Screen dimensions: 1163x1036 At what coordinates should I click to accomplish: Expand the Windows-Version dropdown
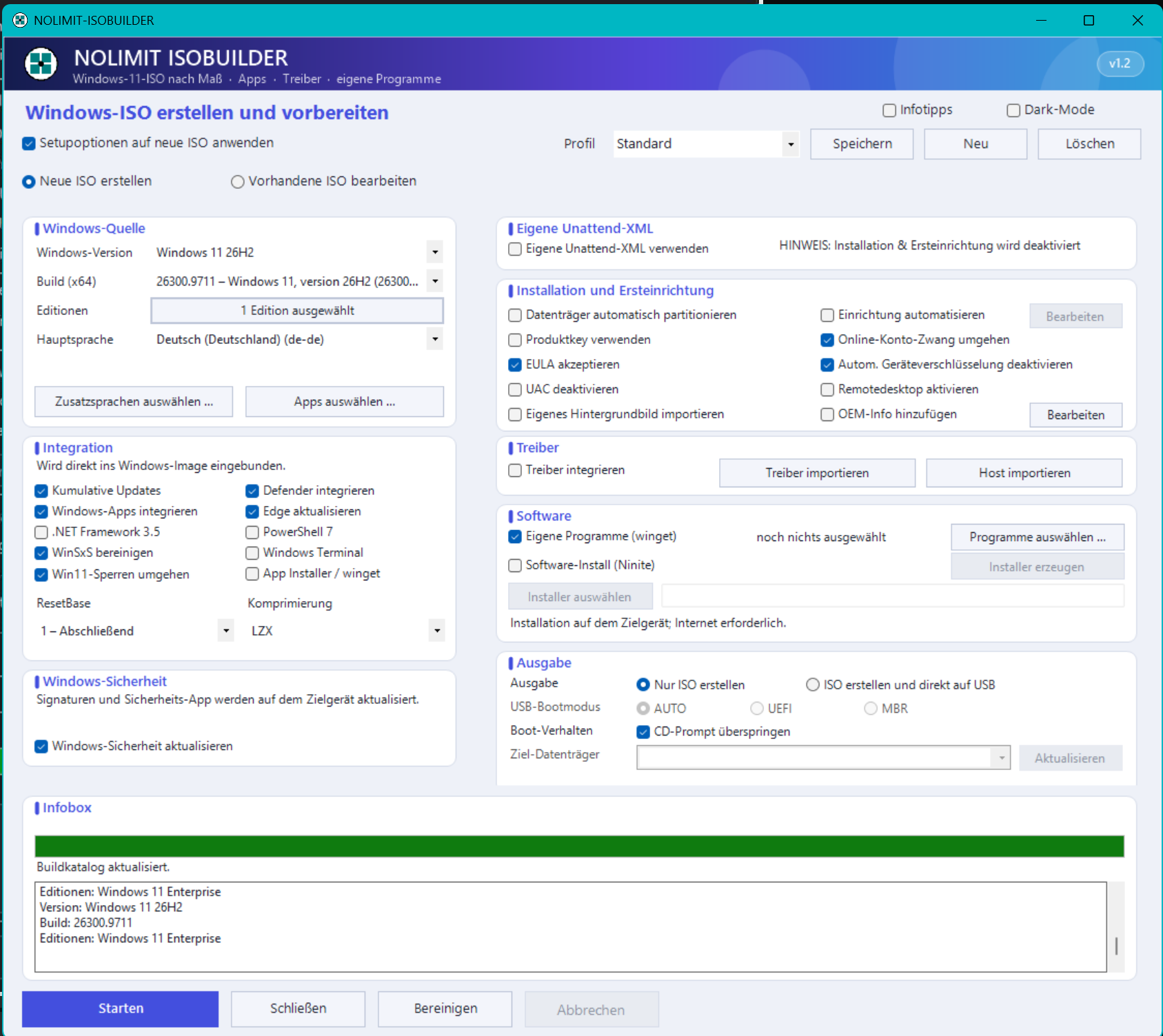pos(299,252)
